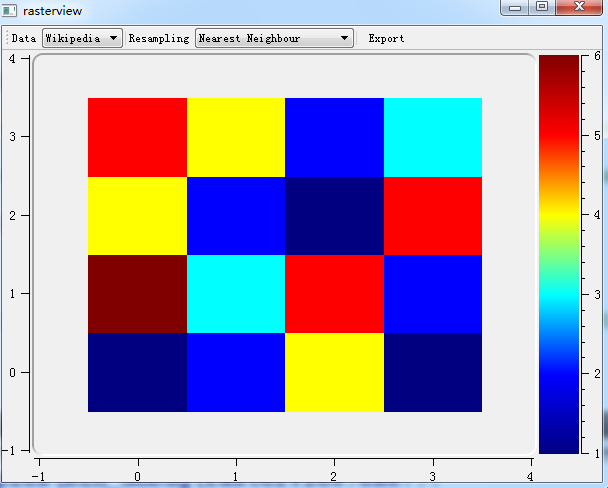
Task: Select the dark navy bottom of colorbar
Action: [x=558, y=440]
